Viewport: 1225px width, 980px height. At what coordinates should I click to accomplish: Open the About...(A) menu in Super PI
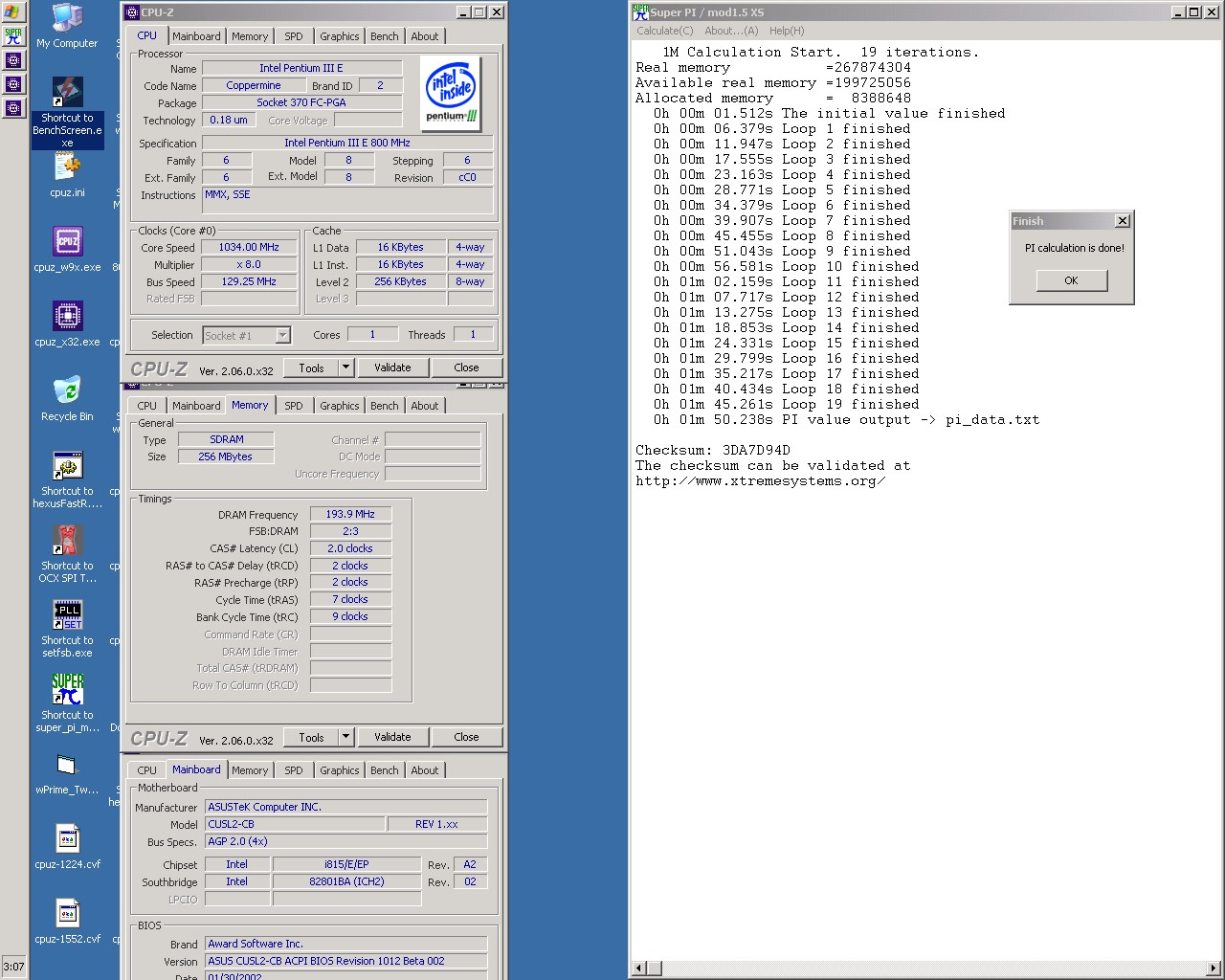click(731, 31)
